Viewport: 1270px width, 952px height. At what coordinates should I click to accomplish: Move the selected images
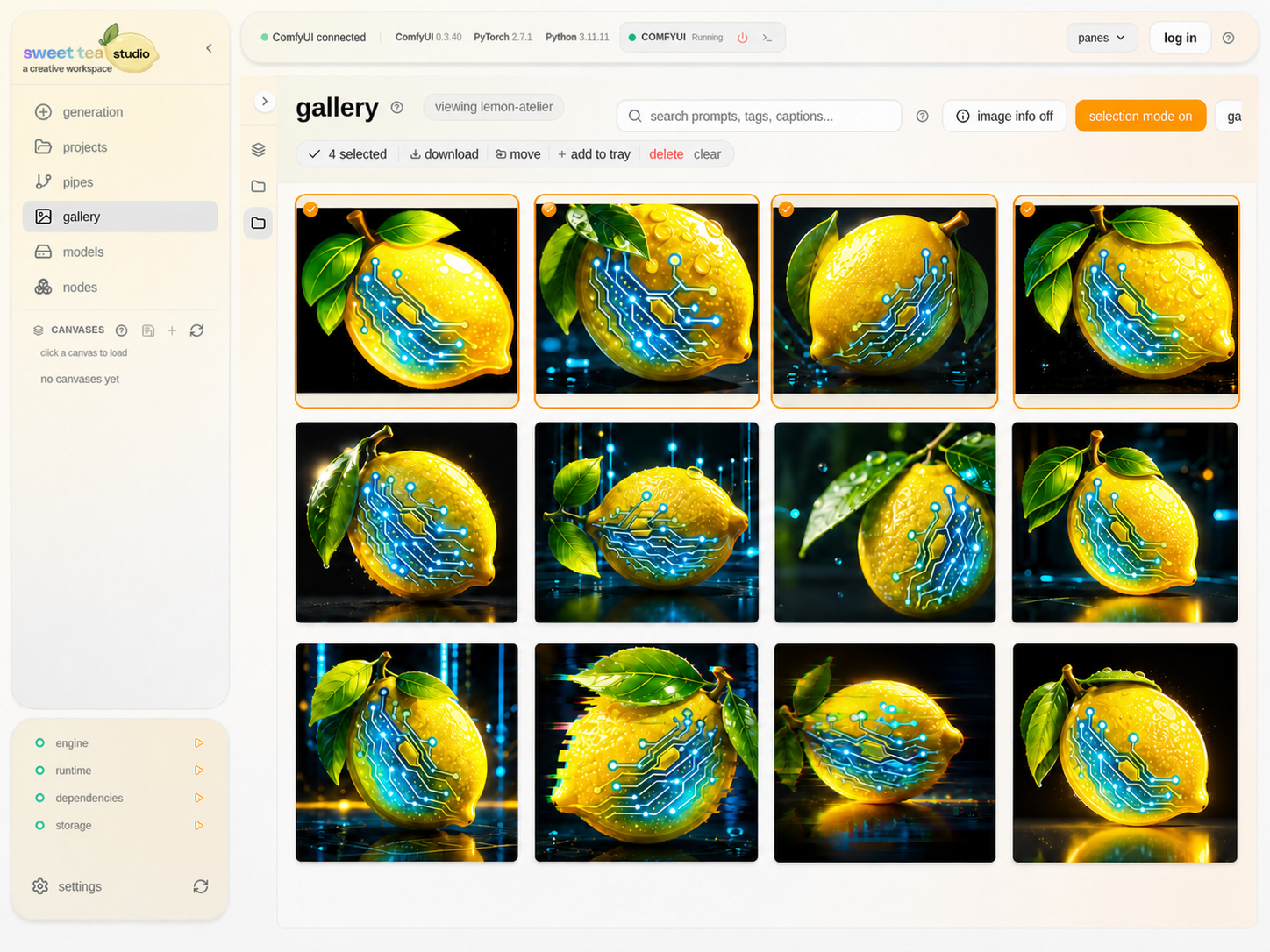pyautogui.click(x=518, y=154)
